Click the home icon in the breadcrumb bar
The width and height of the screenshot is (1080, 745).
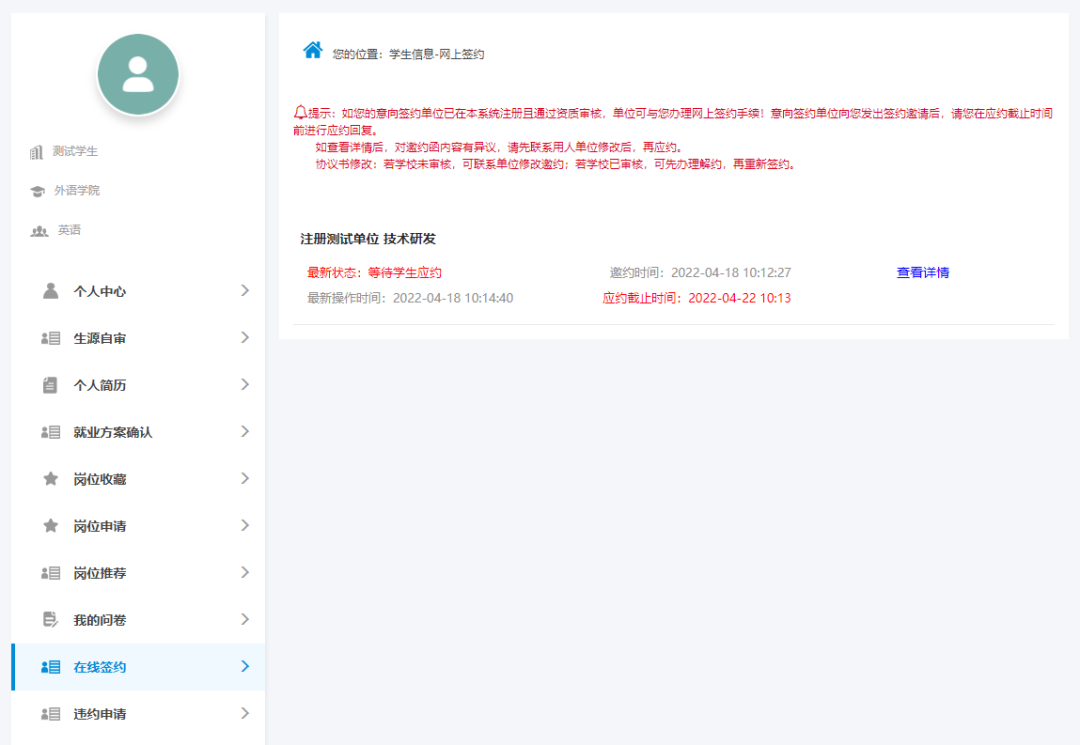tap(311, 51)
